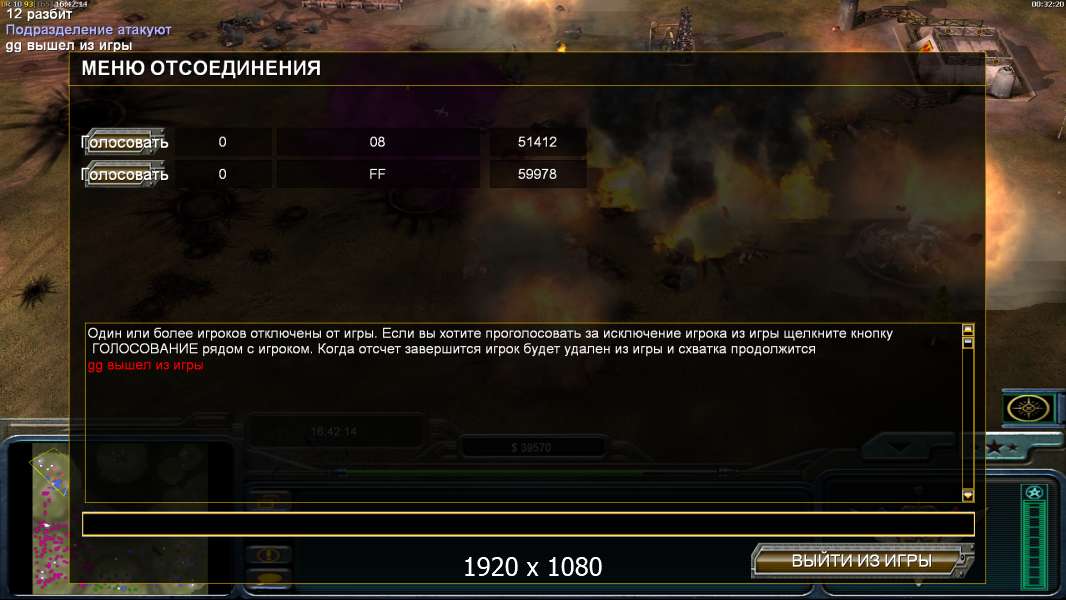Click the red 'gg вышел из игры' log message
Image resolution: width=1066 pixels, height=600 pixels.
145,365
